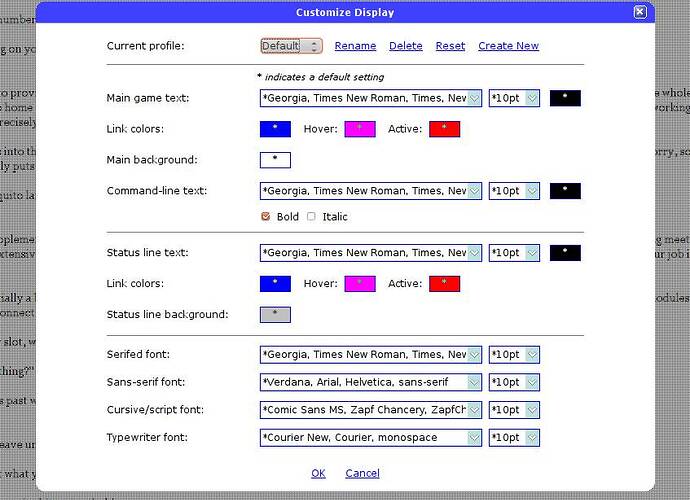Open the Cursive/script font dropdown

[371, 410]
